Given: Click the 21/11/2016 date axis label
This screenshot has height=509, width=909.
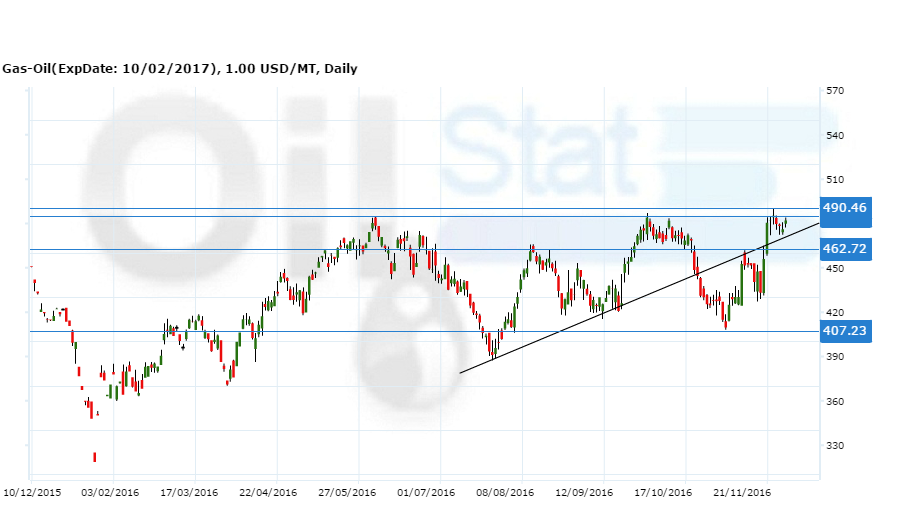Looking at the screenshot, I should point(743,492).
